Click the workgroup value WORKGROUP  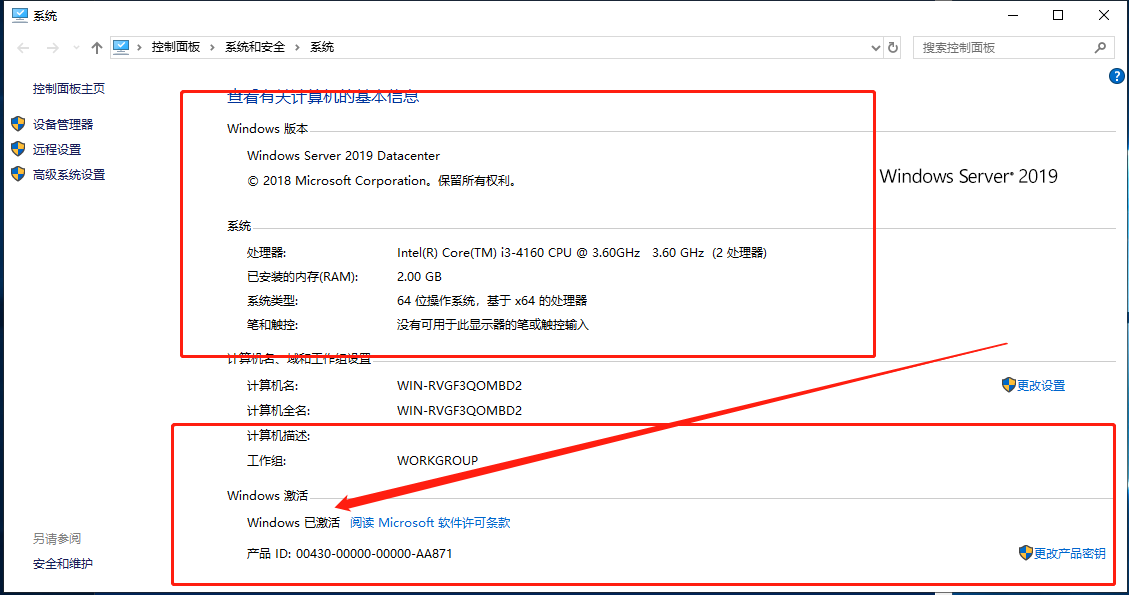click(x=437, y=461)
